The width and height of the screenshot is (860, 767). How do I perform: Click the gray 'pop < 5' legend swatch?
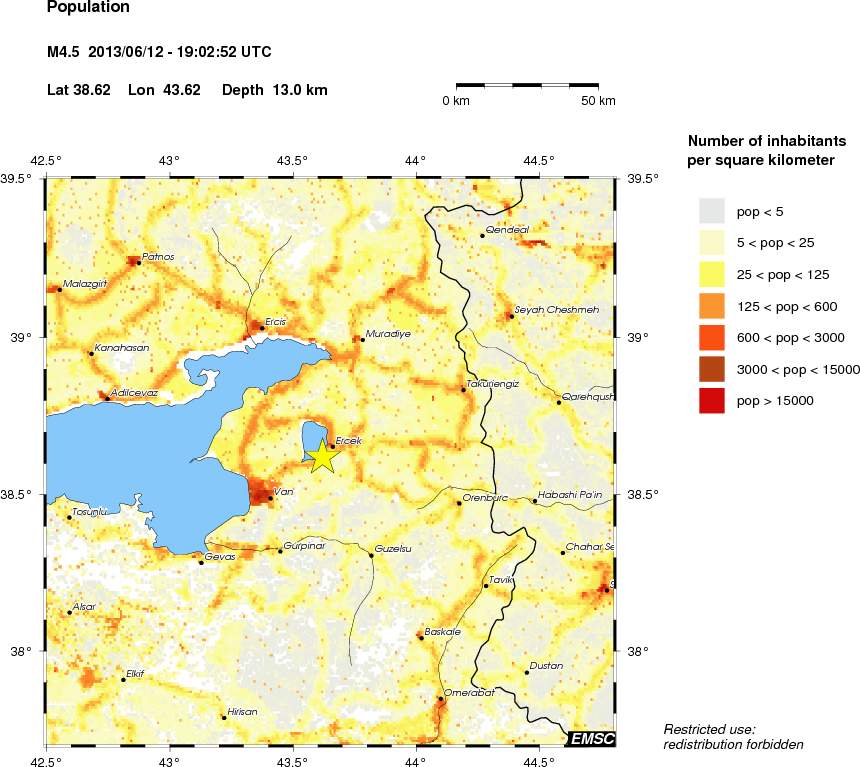[711, 210]
